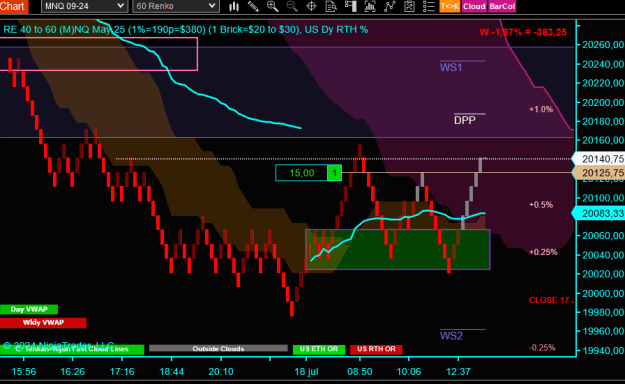
Task: Select the Chart tab
Action: (14, 6)
